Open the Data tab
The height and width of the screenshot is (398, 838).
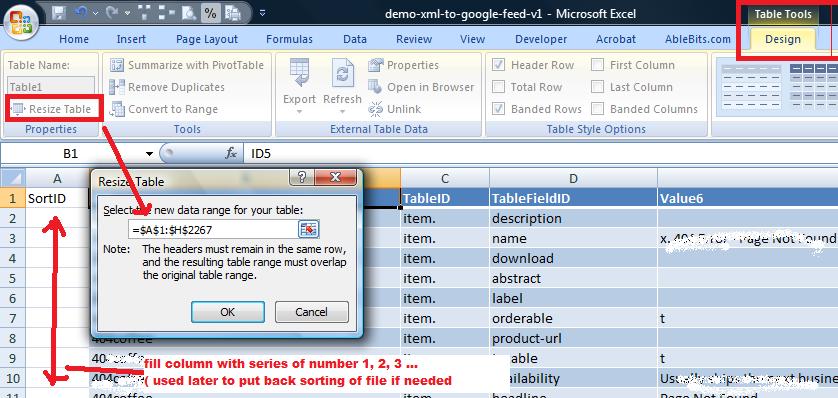tap(355, 39)
